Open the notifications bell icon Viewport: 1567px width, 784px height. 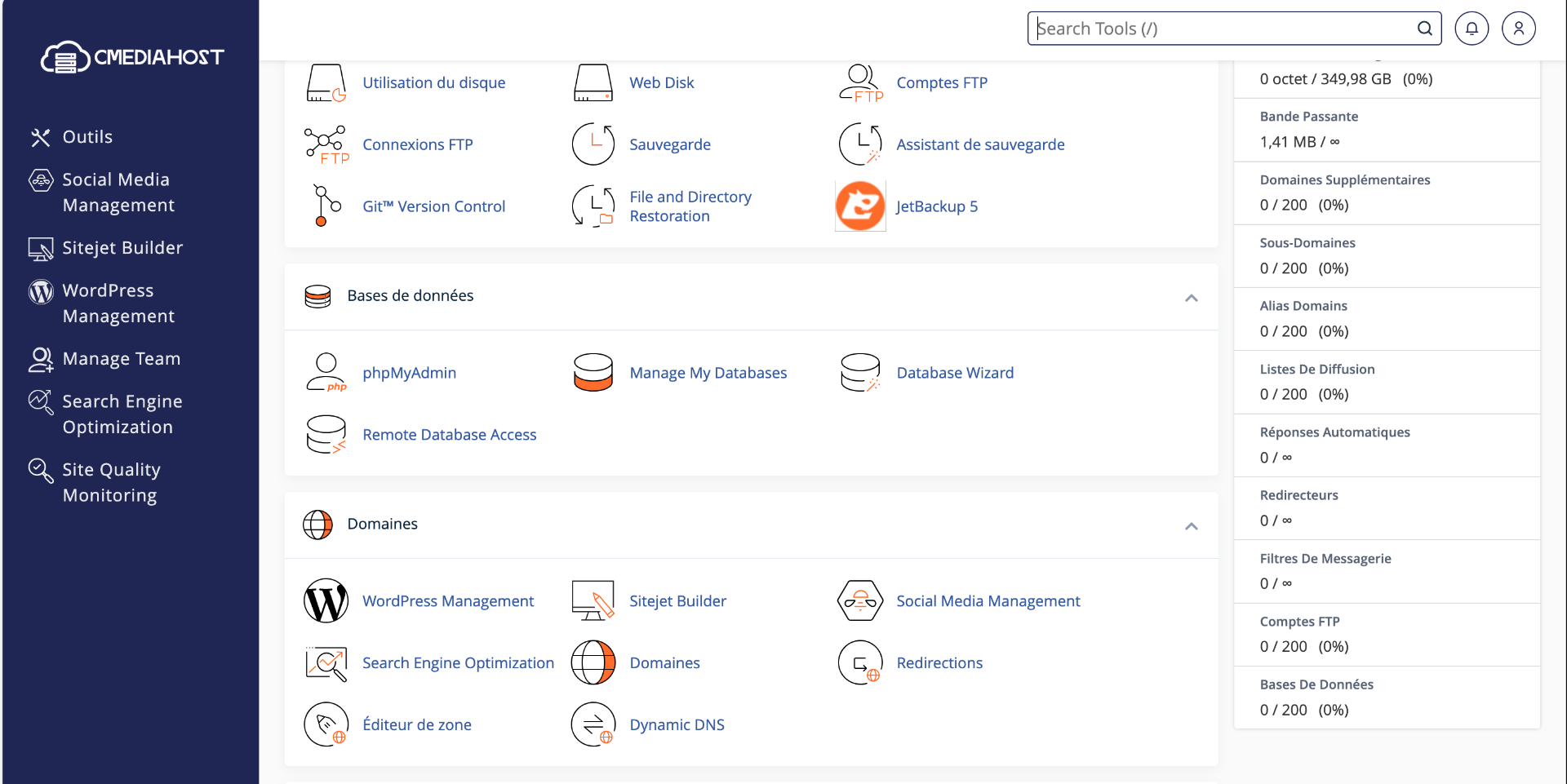[1472, 29]
